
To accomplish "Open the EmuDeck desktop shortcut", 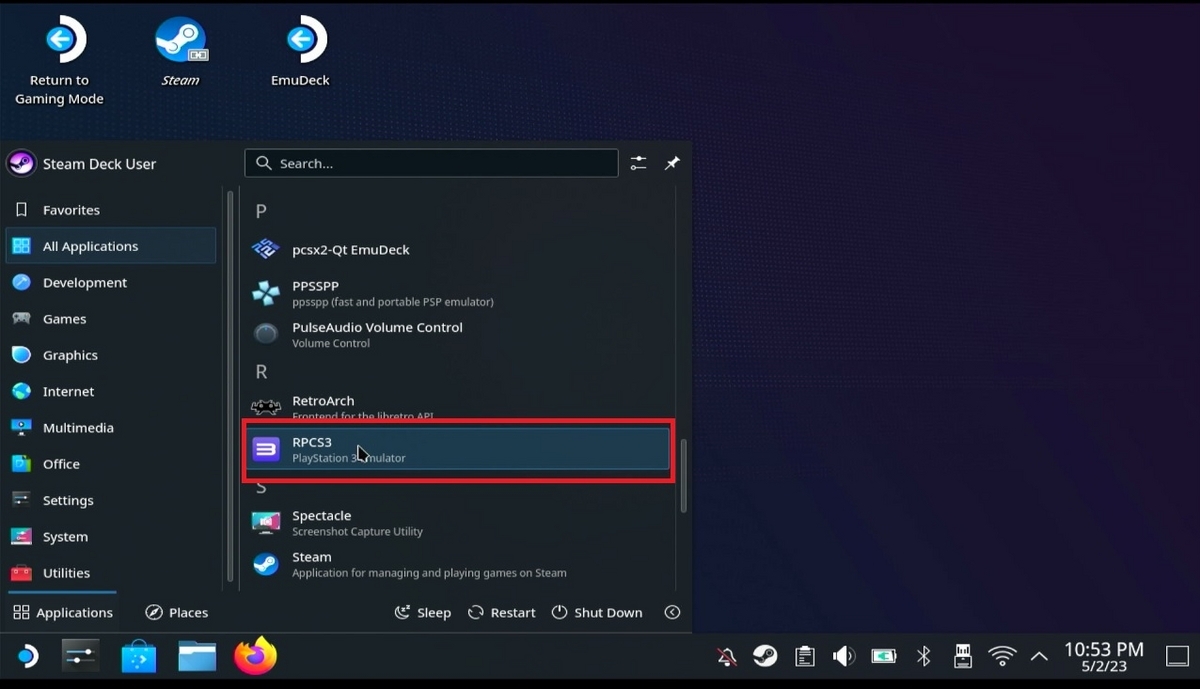I will coord(300,52).
